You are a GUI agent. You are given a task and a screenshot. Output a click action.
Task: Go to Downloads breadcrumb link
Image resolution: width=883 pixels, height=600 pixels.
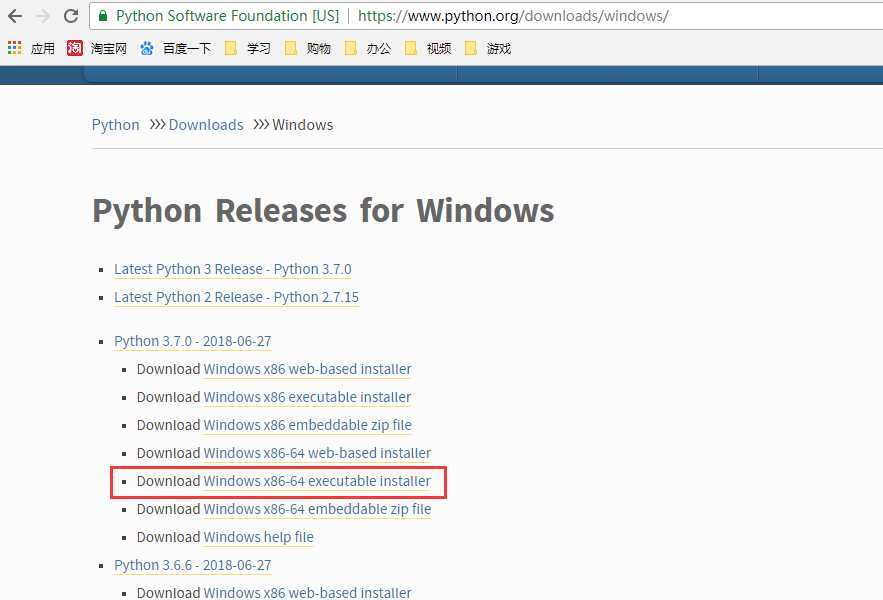206,125
